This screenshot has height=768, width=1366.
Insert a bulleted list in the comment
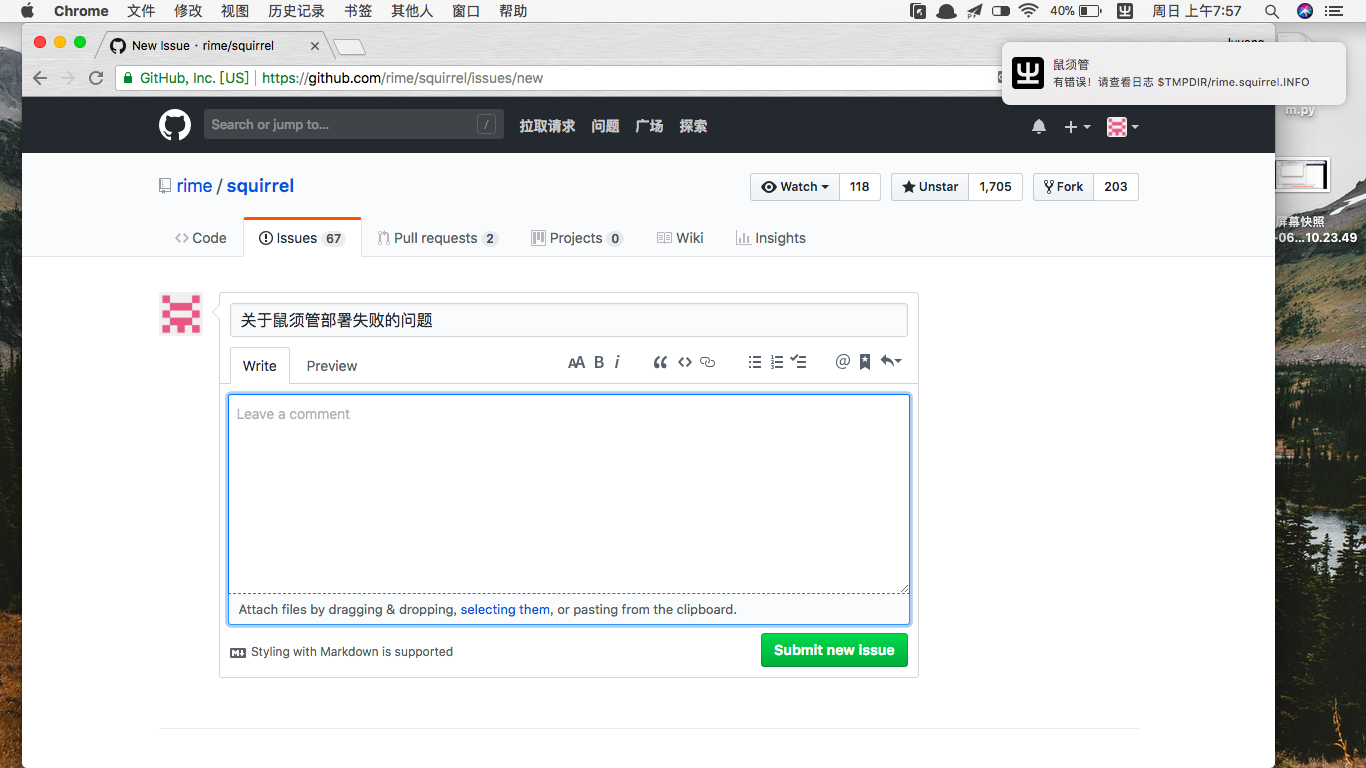tap(755, 362)
